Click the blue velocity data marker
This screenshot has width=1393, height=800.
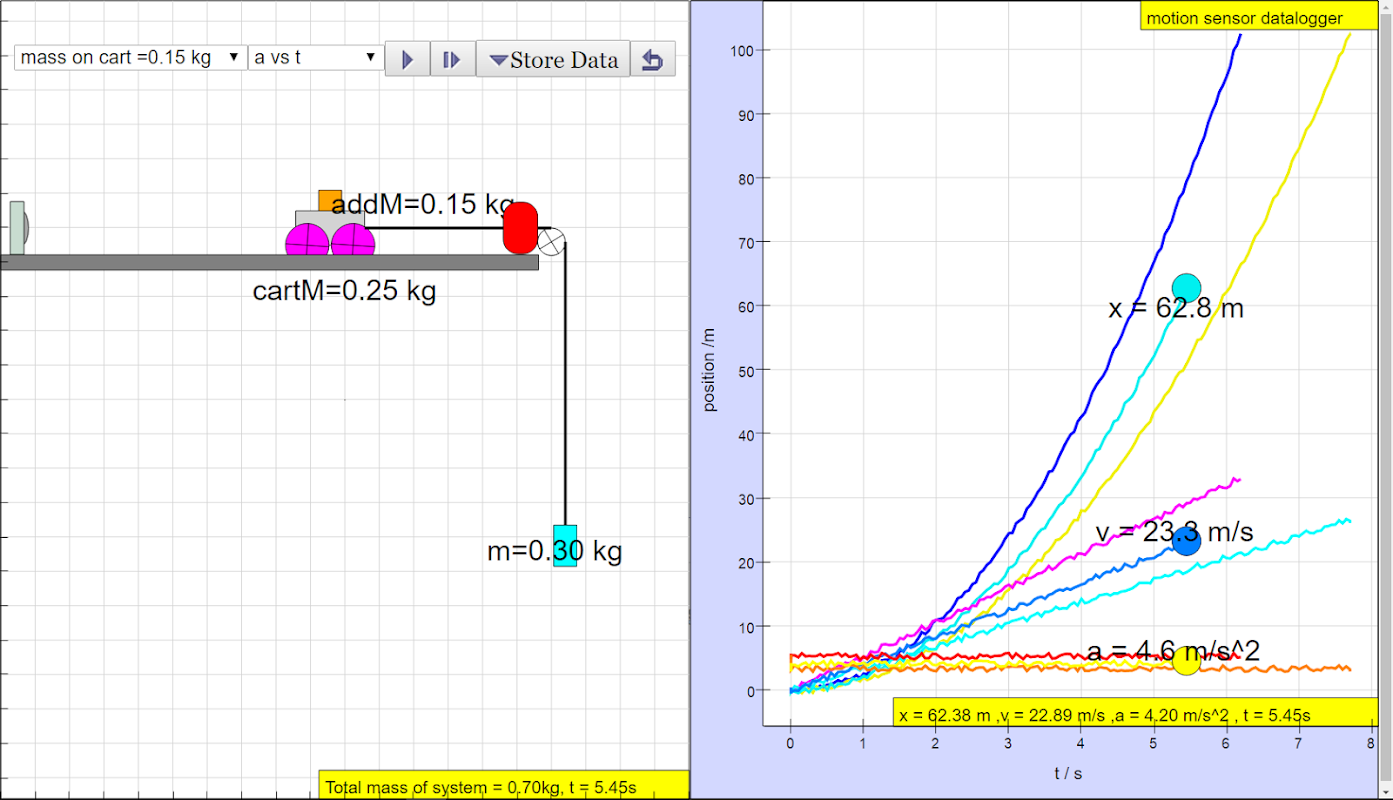1186,541
